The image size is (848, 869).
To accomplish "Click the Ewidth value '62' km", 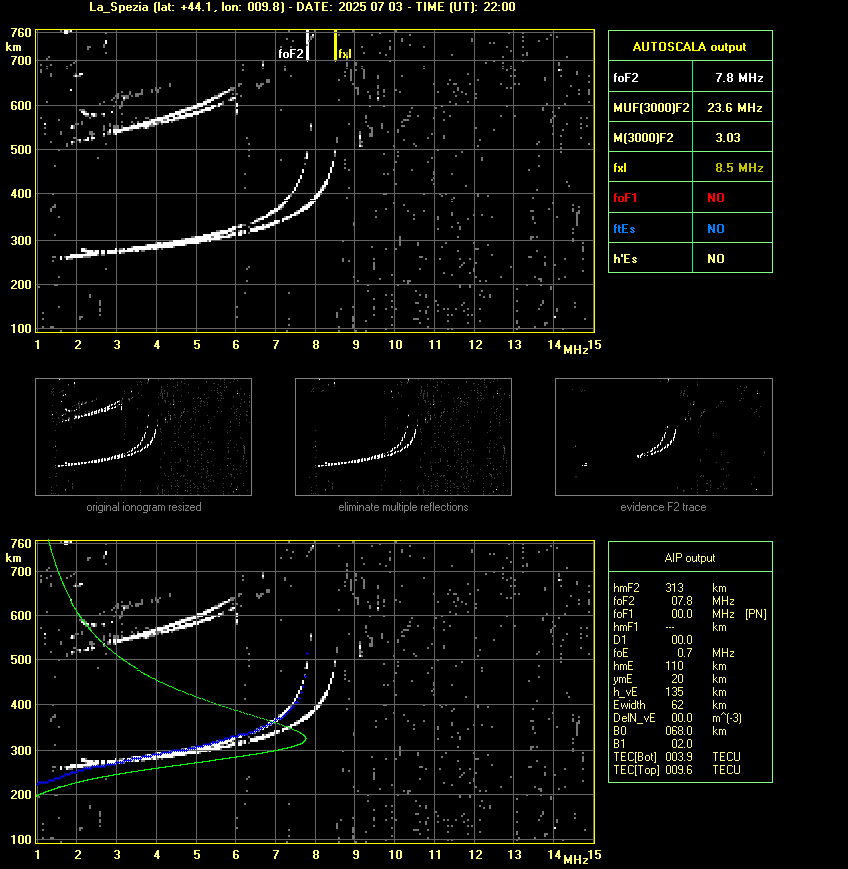I will [677, 705].
